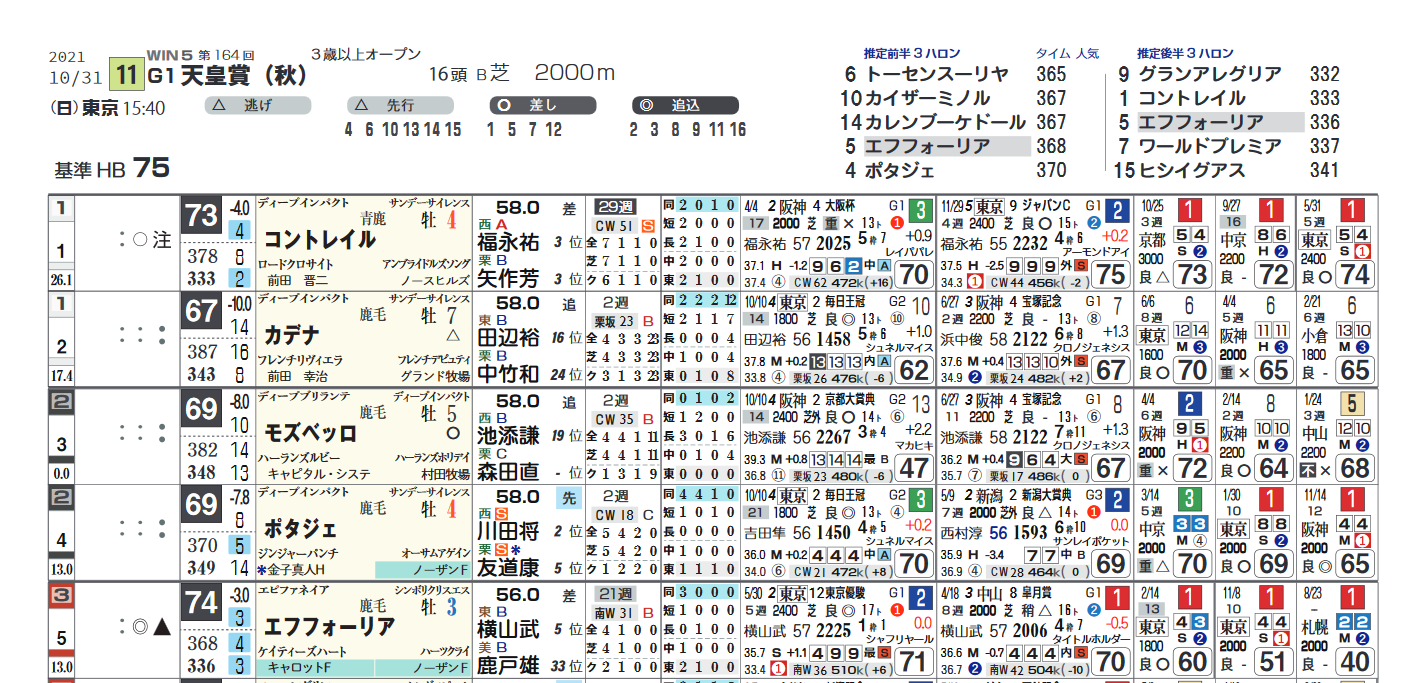Screen dimensions: 1407x683
Task: Click trainer 中竹和
Action: (508, 376)
